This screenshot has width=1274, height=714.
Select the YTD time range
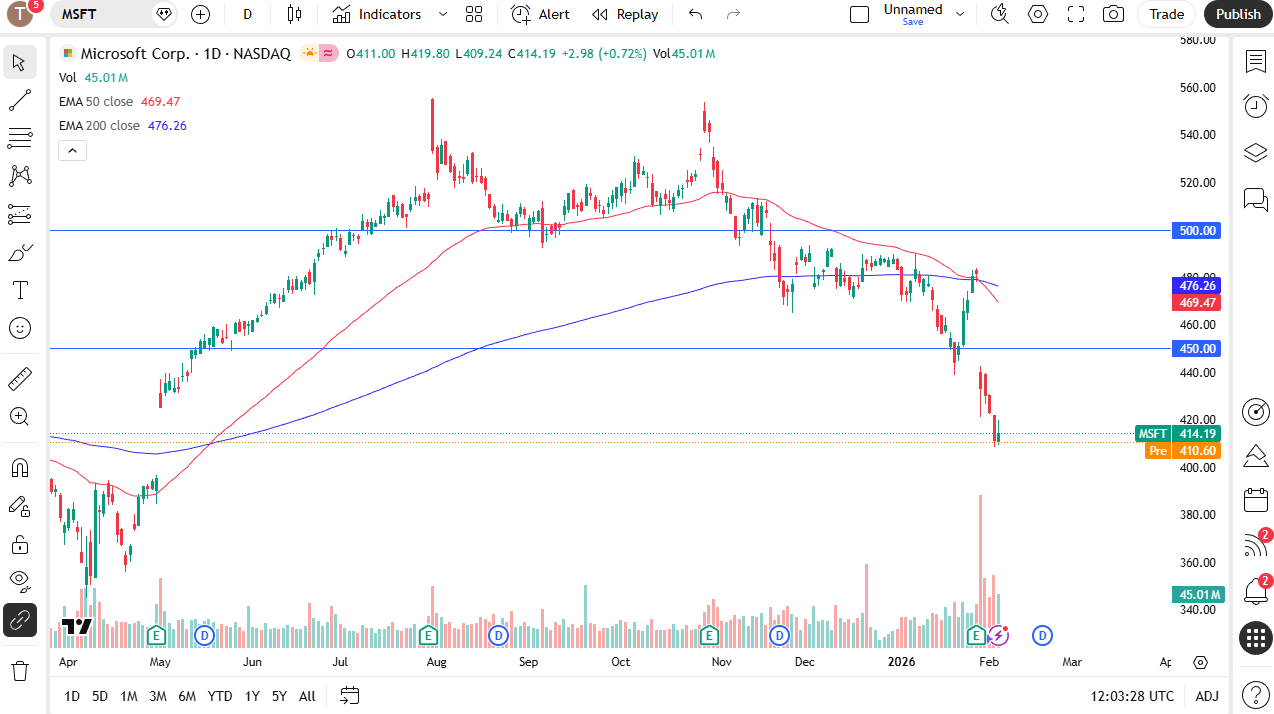tap(220, 696)
